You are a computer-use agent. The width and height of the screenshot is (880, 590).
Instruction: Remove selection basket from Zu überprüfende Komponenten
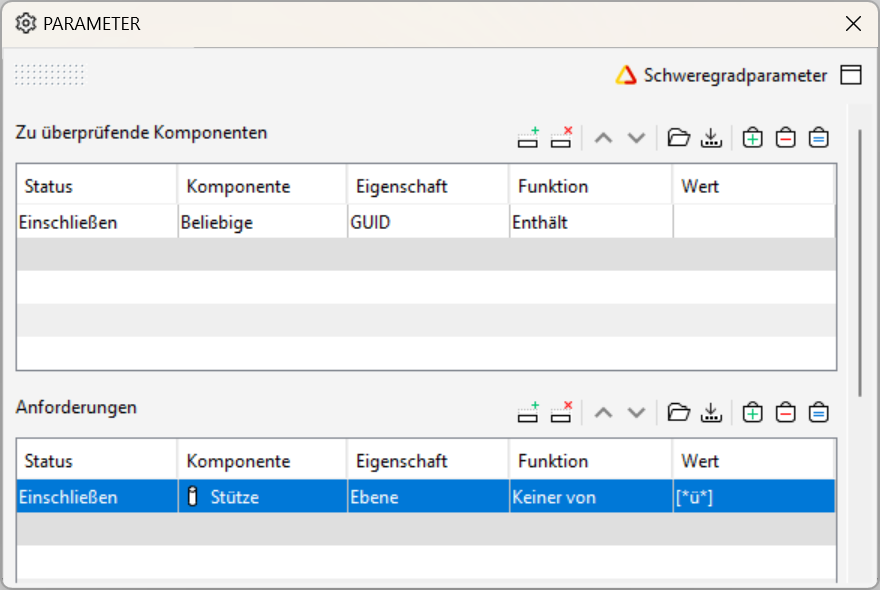coord(786,138)
